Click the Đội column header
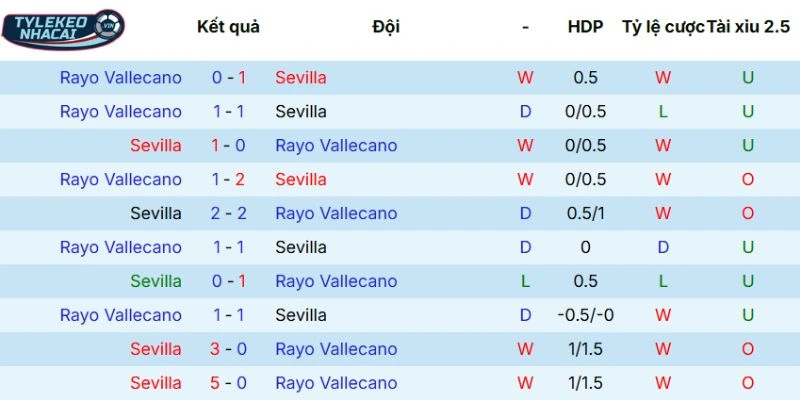This screenshot has height=400, width=800. (x=385, y=27)
